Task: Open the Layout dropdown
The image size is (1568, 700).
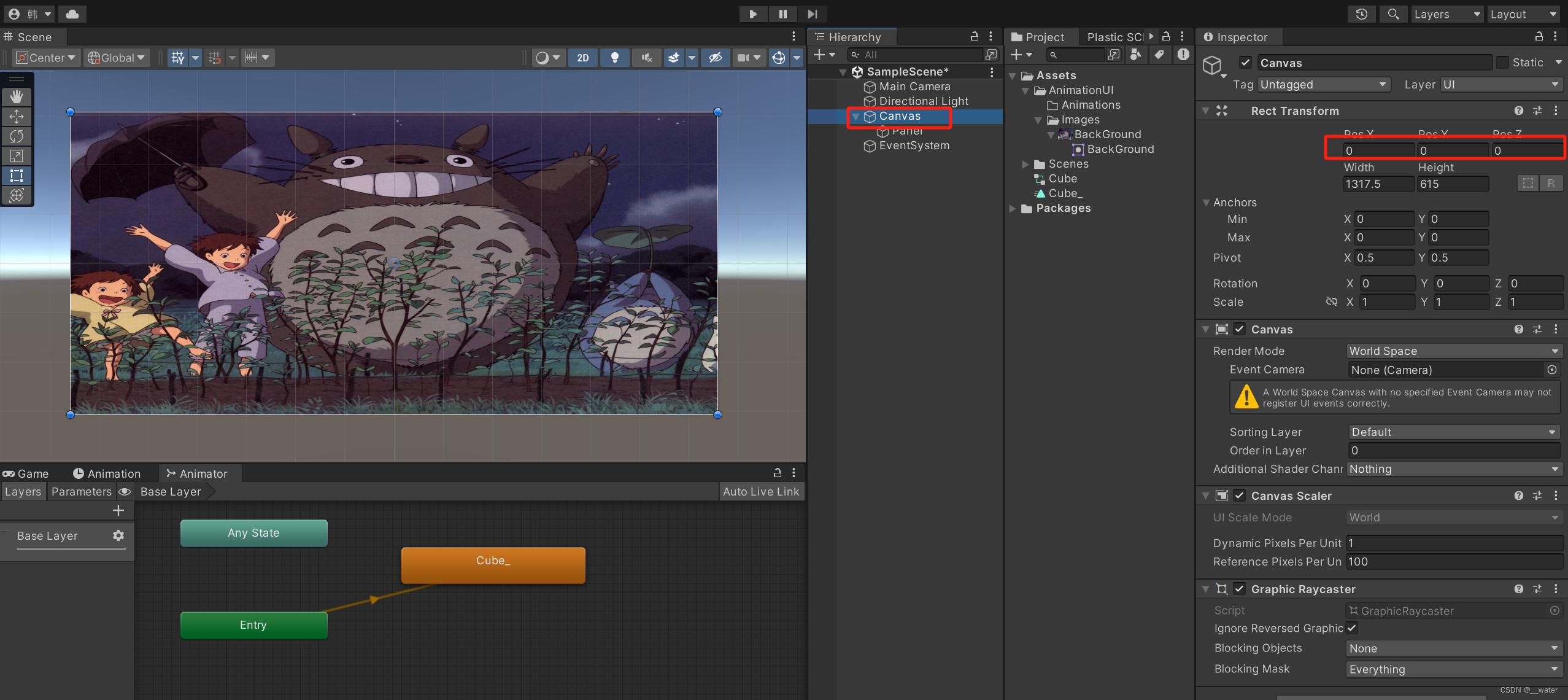Action: click(x=1523, y=14)
